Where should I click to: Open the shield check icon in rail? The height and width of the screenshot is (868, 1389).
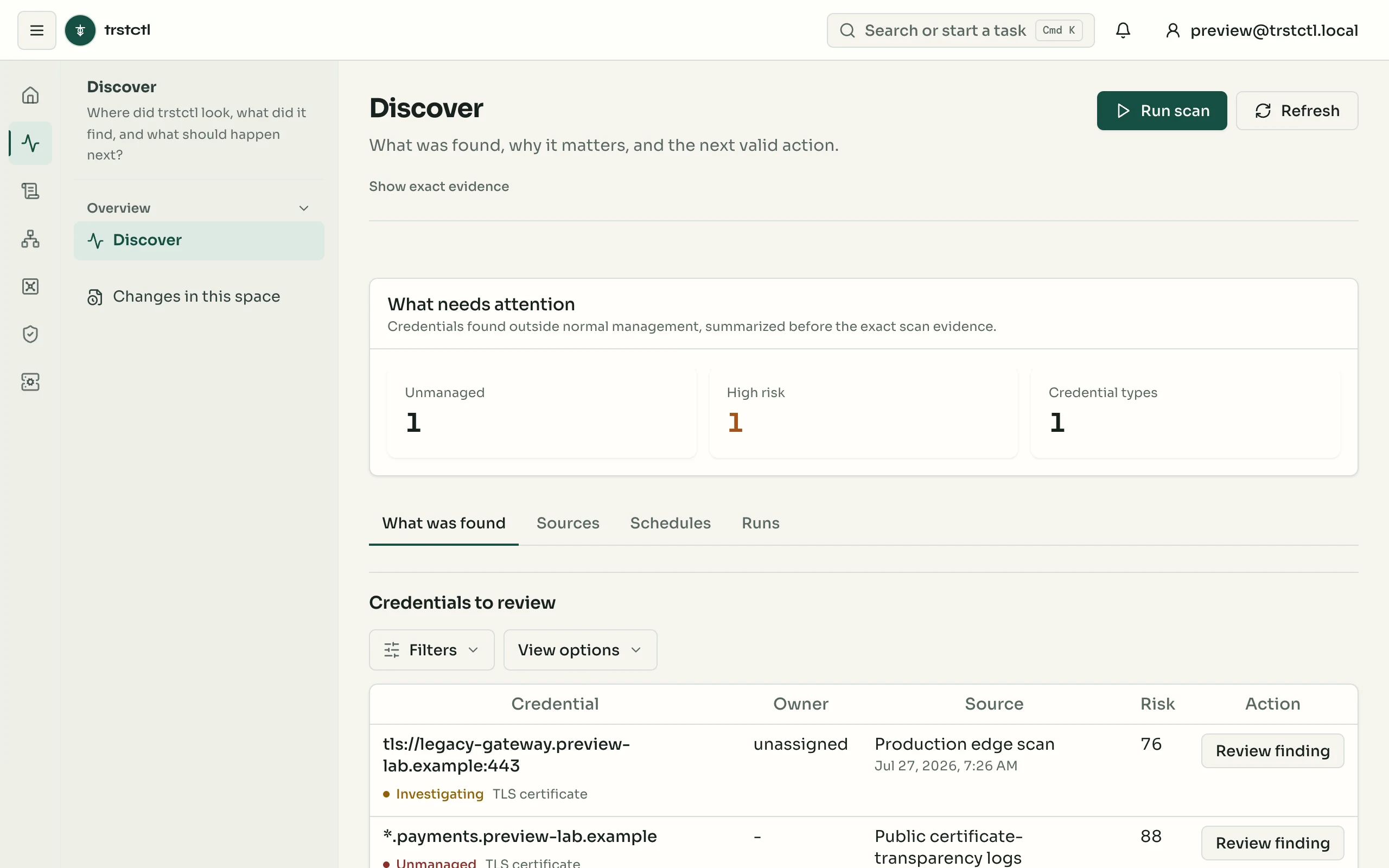click(x=30, y=334)
